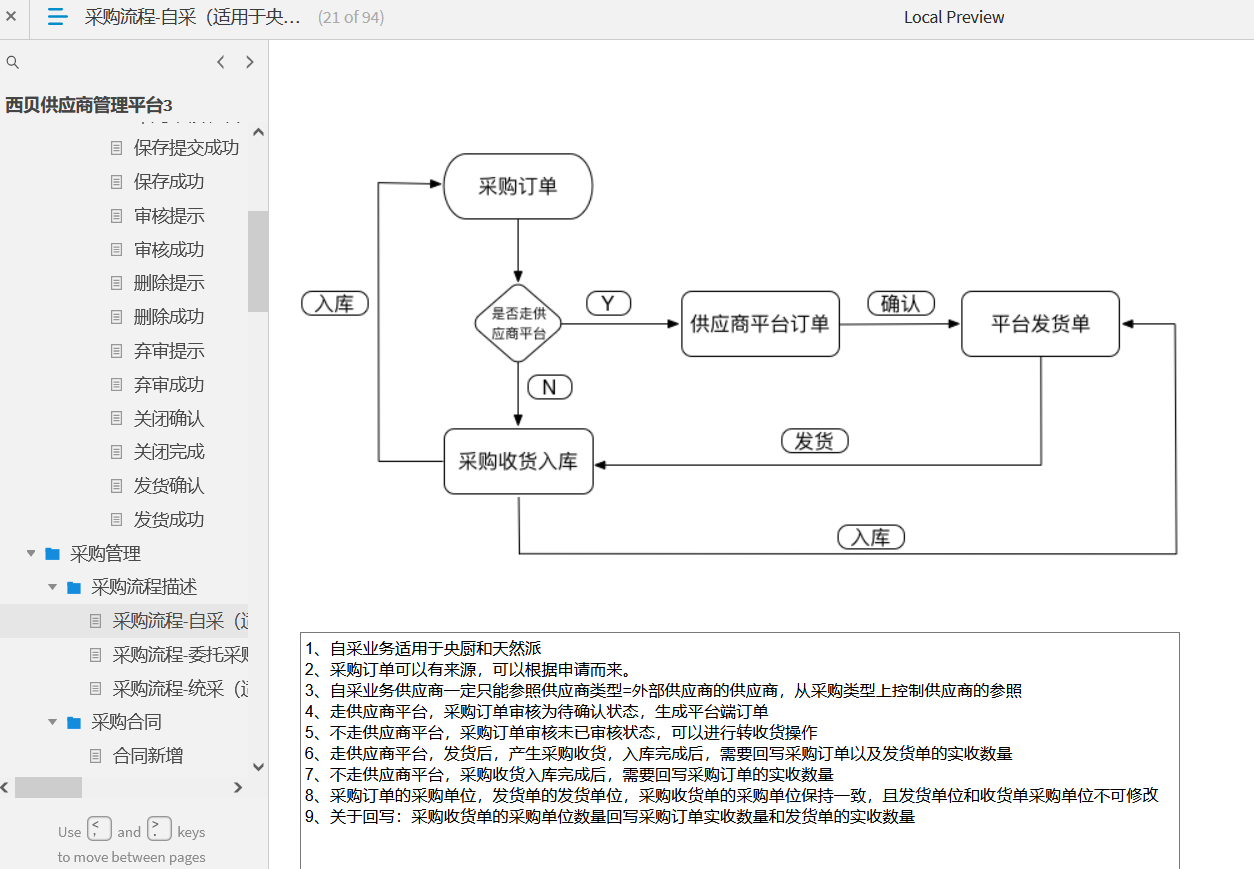Click the blue folder icon for 采购流程描述
The height and width of the screenshot is (869, 1254).
(x=74, y=587)
